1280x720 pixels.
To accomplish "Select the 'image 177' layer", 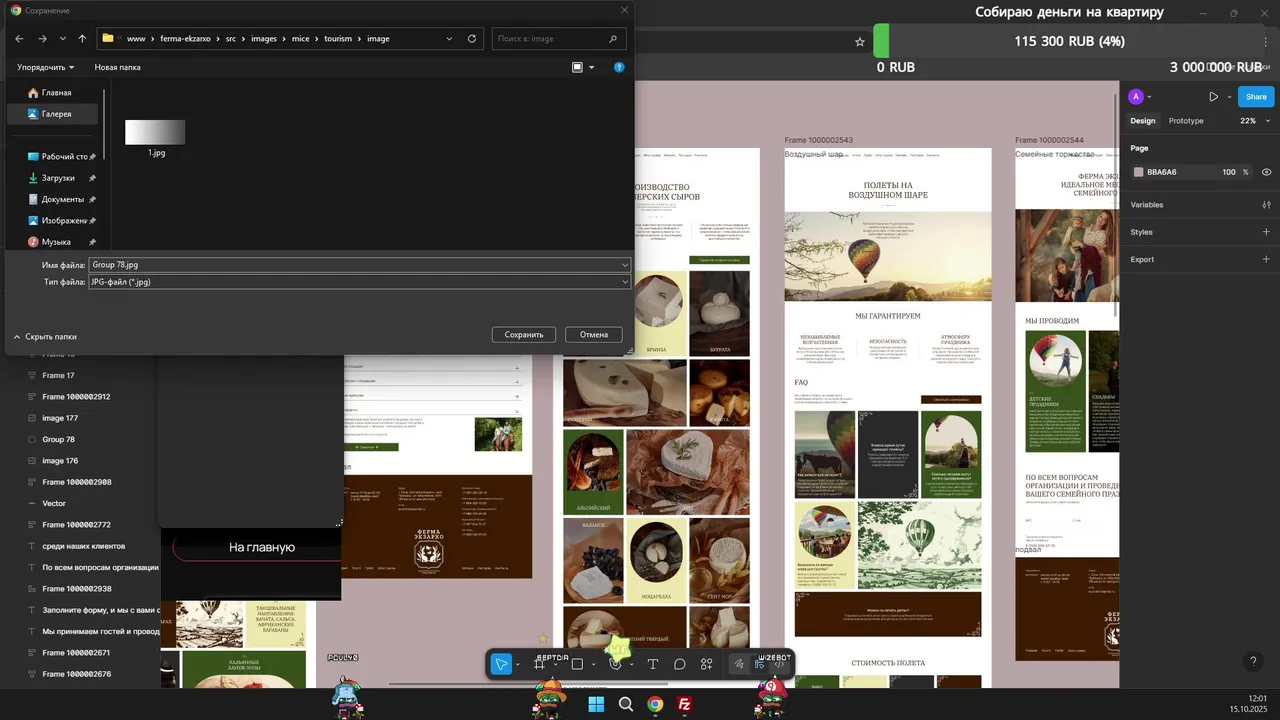I will click(60, 418).
